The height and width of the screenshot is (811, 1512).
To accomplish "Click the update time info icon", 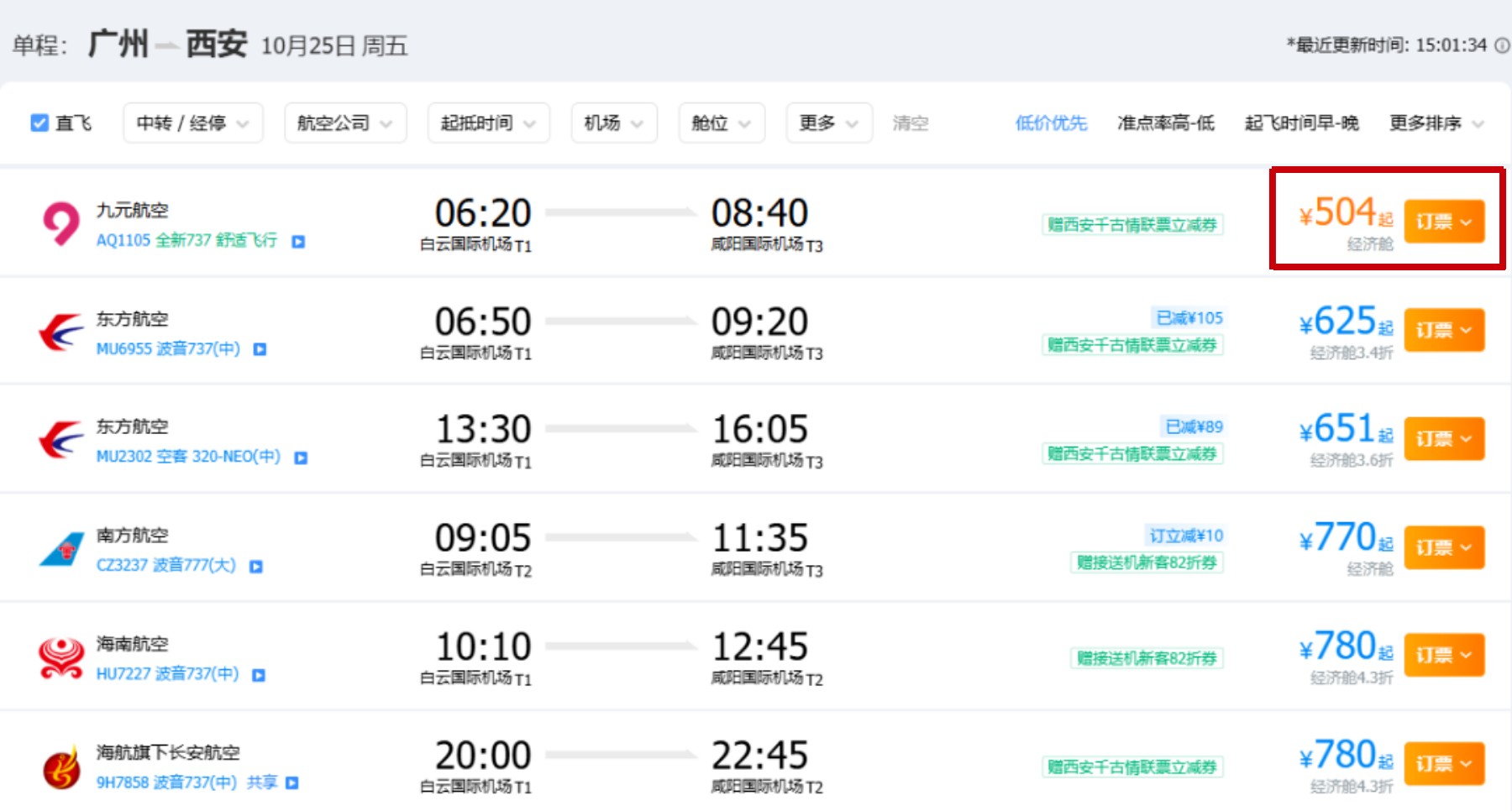I will [1502, 45].
